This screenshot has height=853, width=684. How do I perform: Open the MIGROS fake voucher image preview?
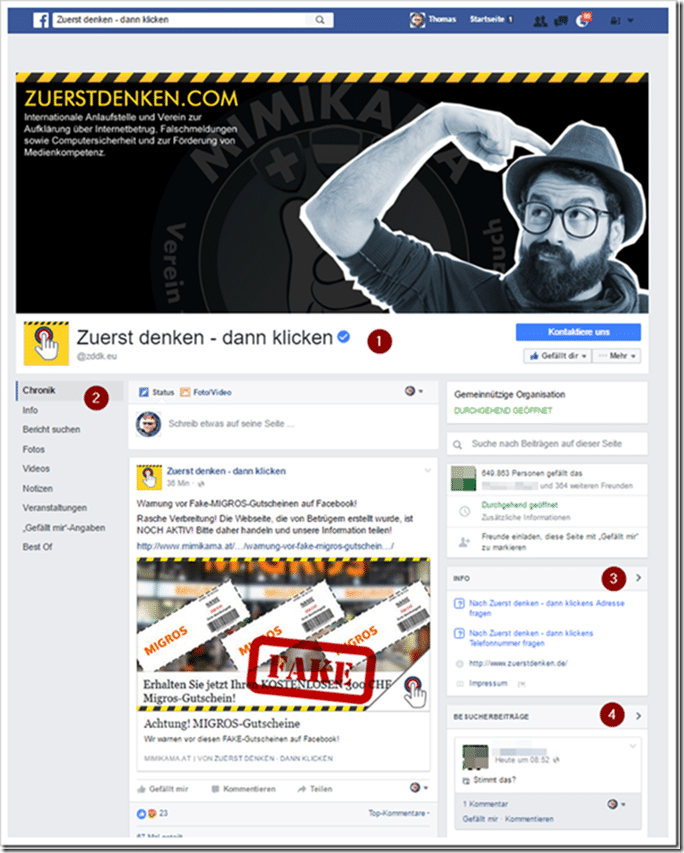(283, 635)
